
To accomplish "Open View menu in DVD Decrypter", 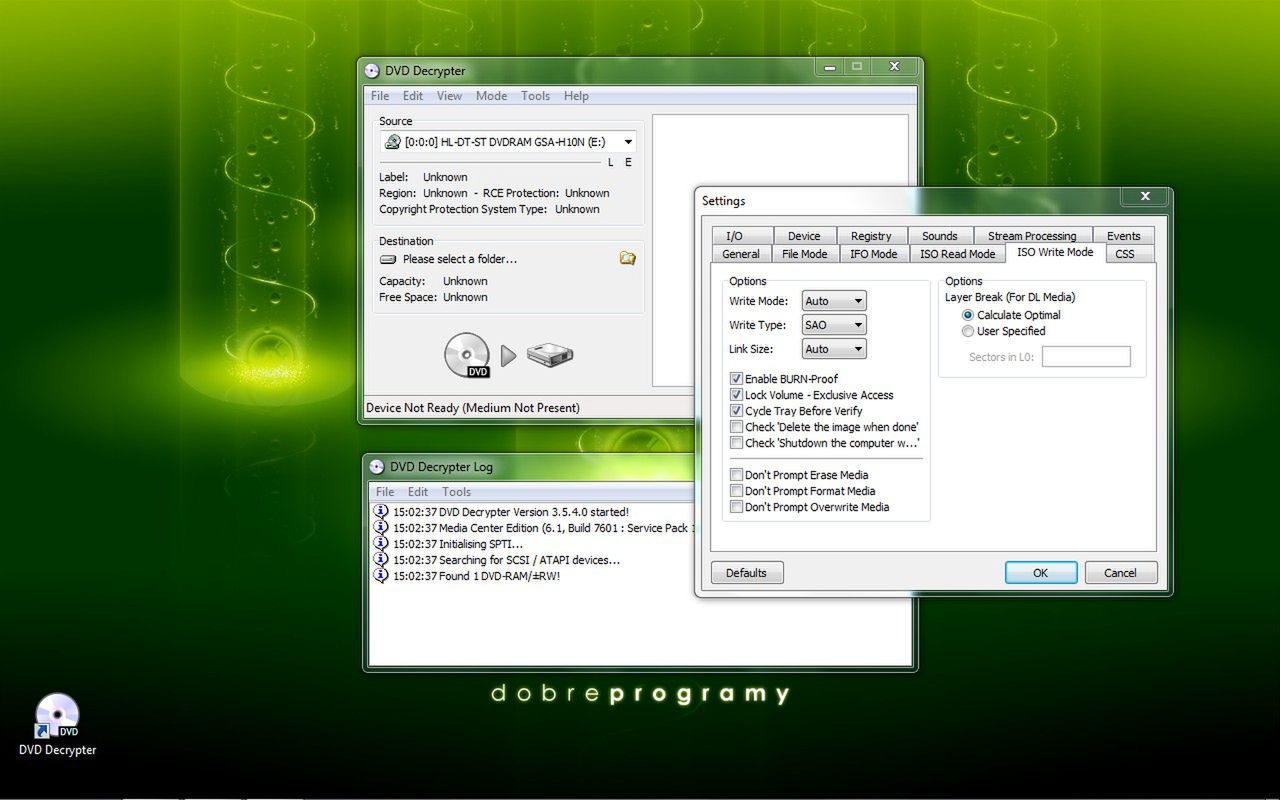I will (449, 96).
